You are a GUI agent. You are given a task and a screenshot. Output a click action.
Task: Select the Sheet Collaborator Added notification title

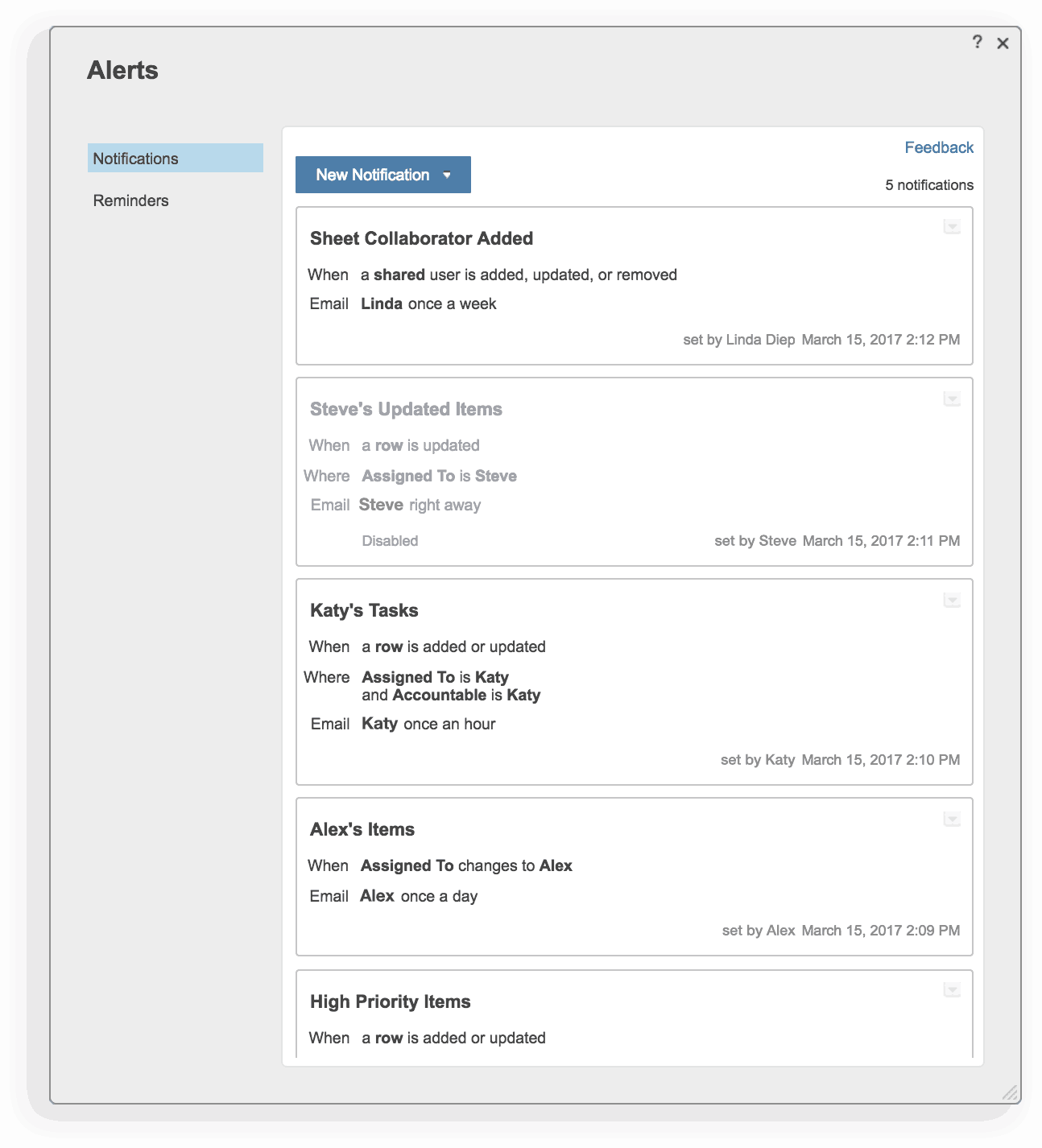[x=421, y=238]
